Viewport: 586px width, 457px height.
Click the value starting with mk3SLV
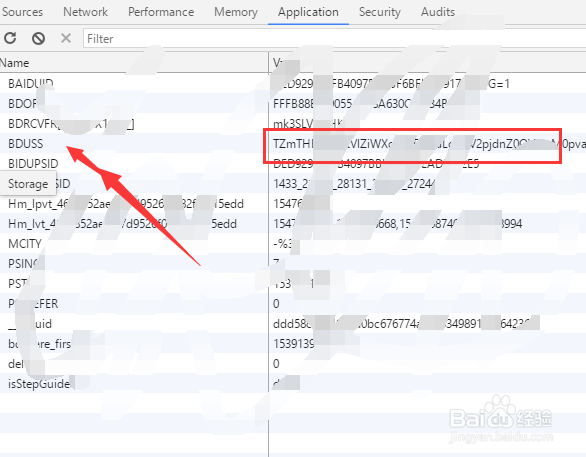click(309, 124)
